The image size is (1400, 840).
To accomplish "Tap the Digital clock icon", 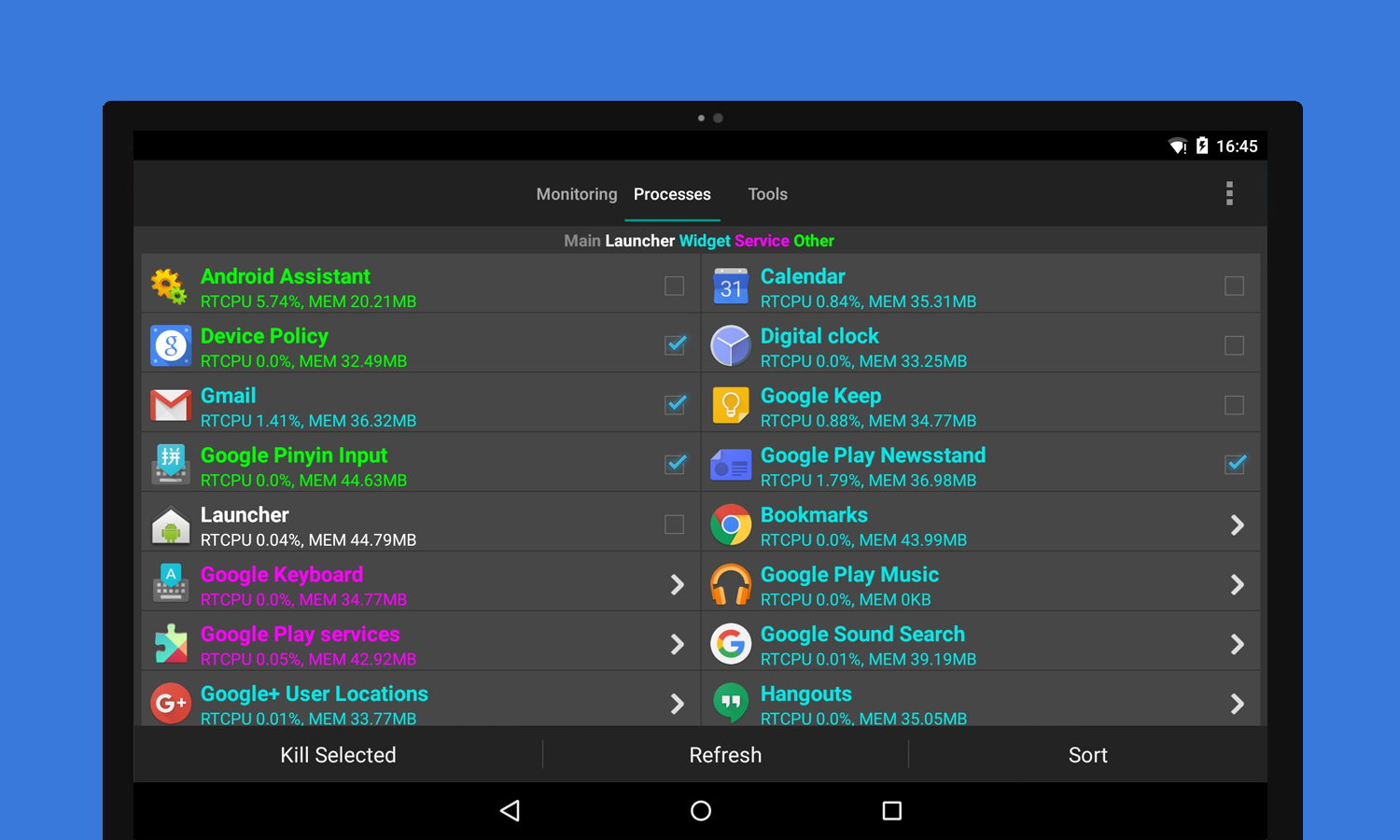I will pyautogui.click(x=731, y=345).
